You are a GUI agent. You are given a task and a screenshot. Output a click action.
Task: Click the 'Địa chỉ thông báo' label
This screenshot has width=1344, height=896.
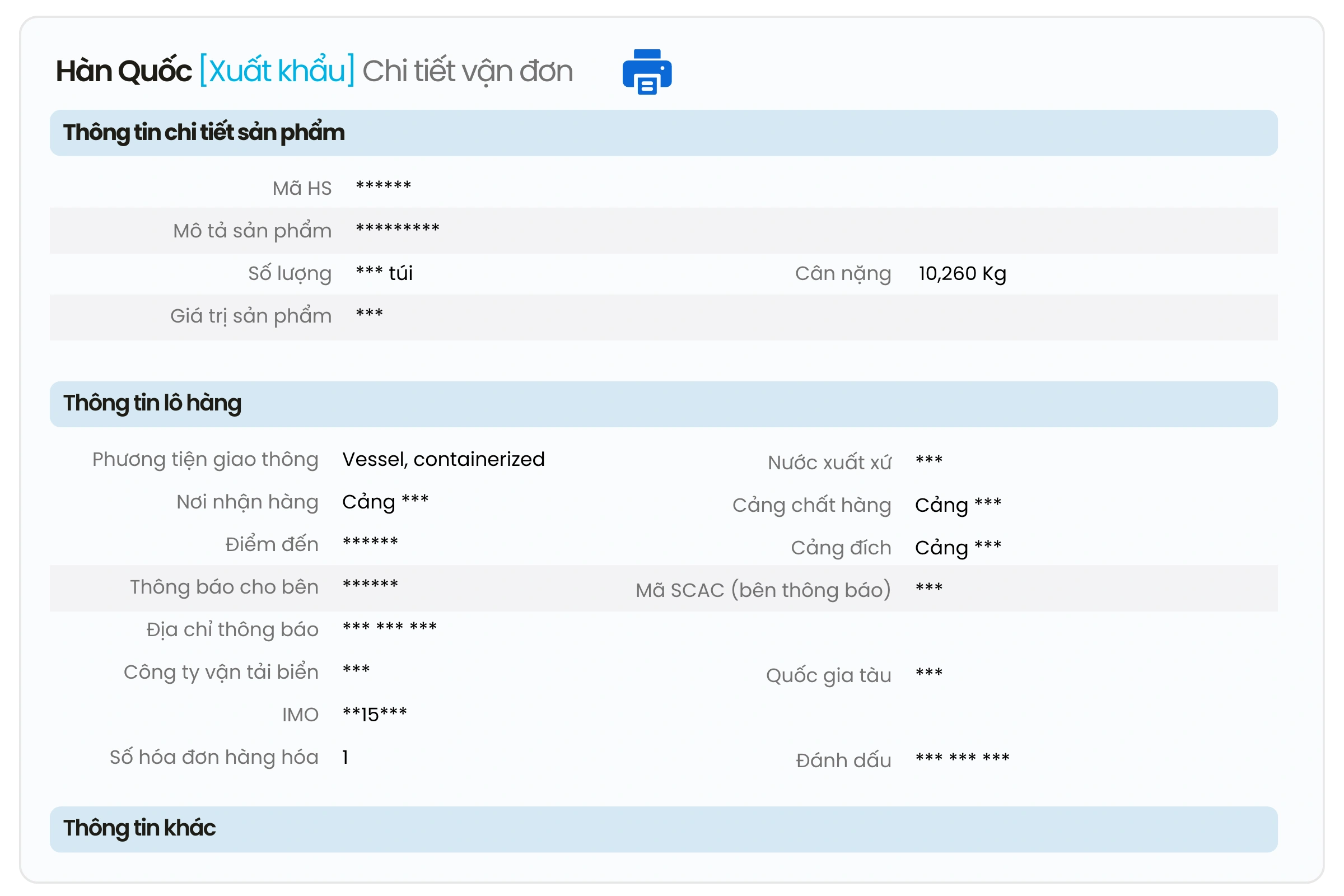click(x=232, y=629)
